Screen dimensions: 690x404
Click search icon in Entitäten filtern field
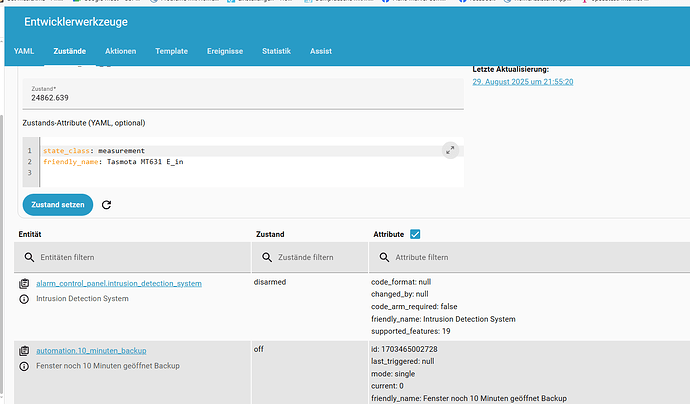(28, 258)
